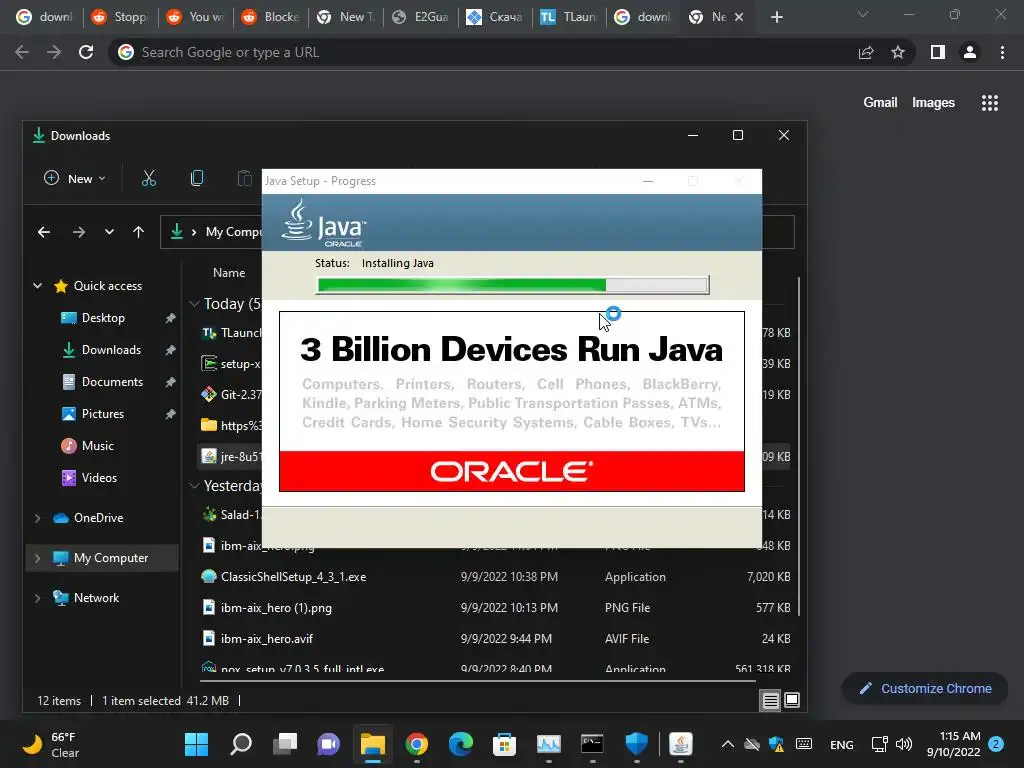This screenshot has height=768, width=1024.
Task: Click the explorer vertical scrollbar
Action: (x=799, y=447)
